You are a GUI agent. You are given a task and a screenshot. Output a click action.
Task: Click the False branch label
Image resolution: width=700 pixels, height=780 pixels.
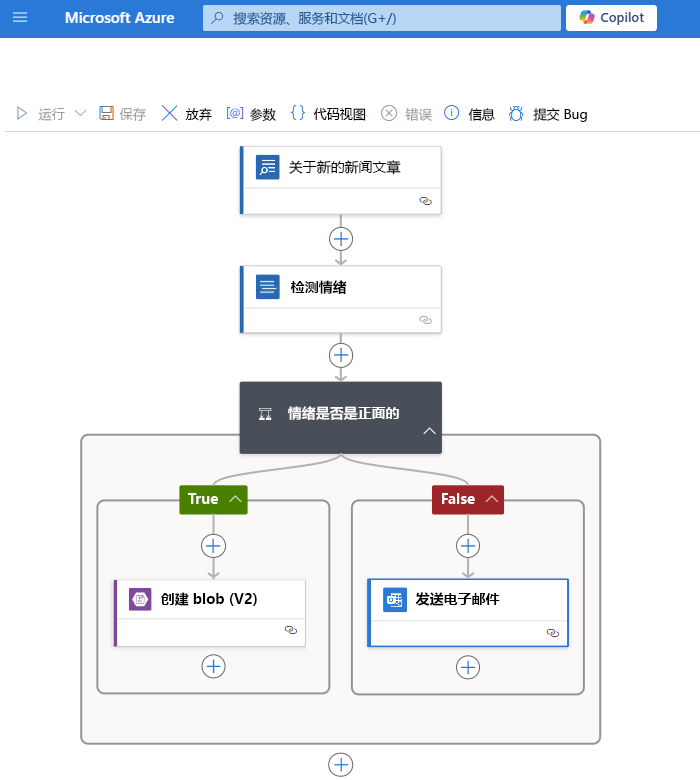(458, 499)
